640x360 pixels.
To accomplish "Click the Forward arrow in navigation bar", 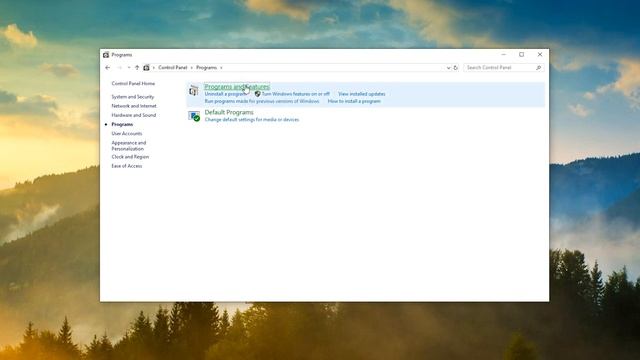I will (x=119, y=68).
